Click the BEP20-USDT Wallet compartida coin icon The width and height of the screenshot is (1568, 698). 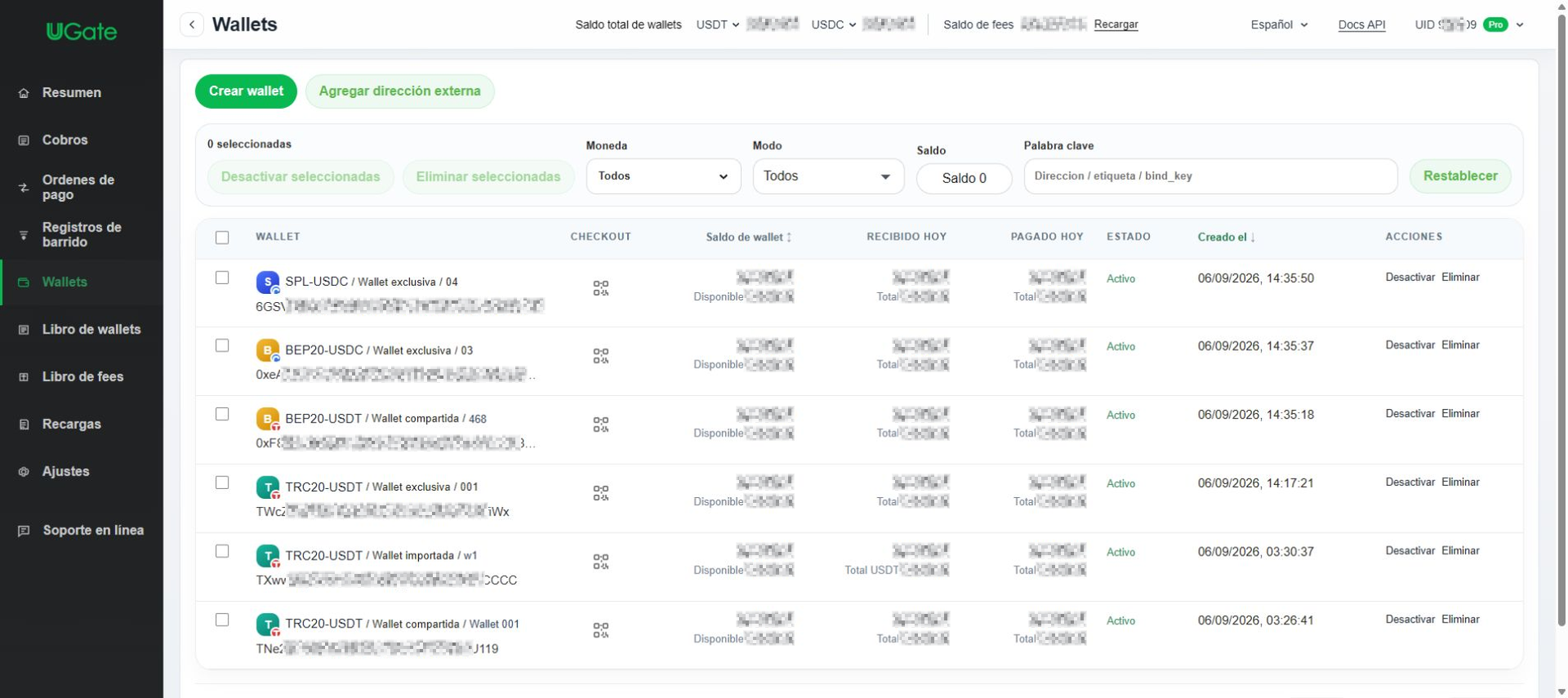tap(267, 419)
